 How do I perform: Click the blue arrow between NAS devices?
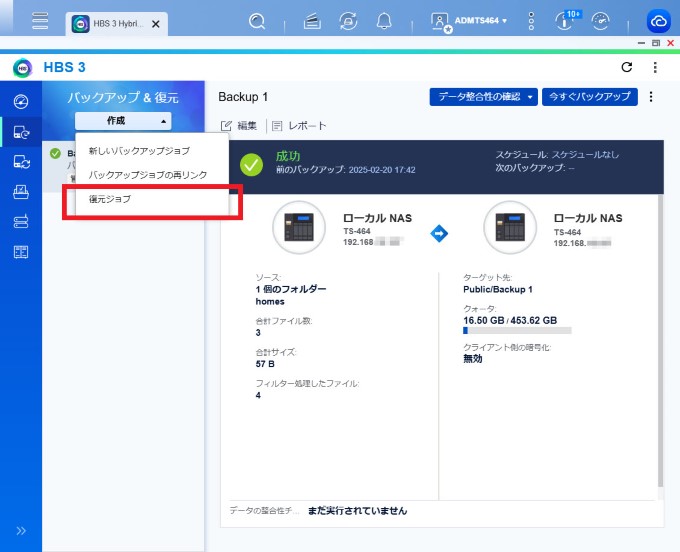pos(439,233)
